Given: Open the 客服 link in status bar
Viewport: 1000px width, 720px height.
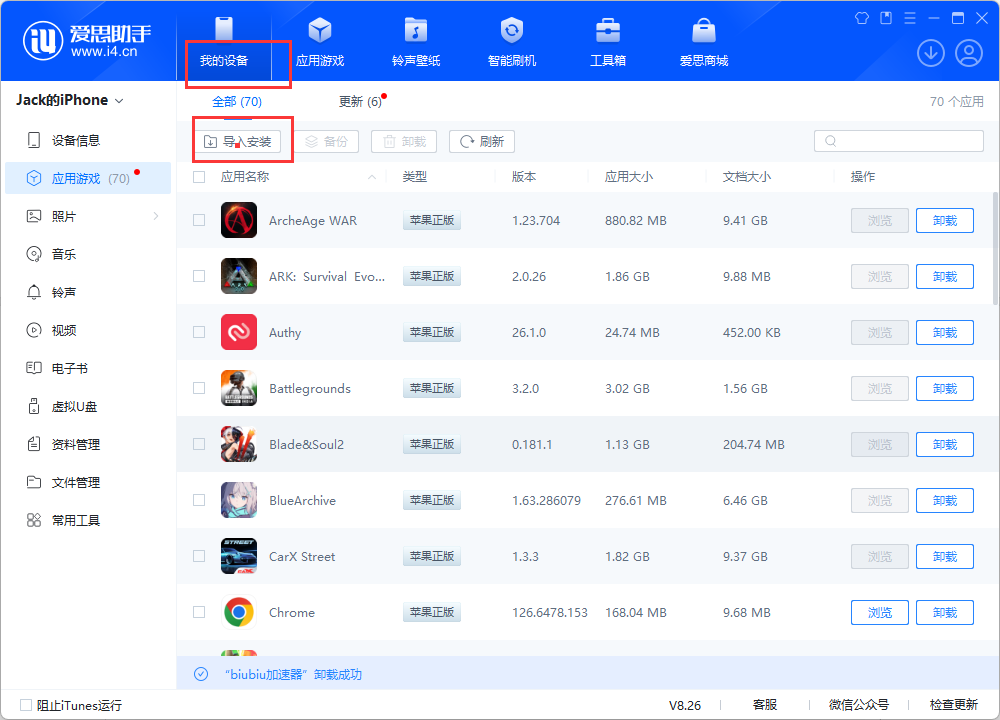Looking at the screenshot, I should pos(765,705).
